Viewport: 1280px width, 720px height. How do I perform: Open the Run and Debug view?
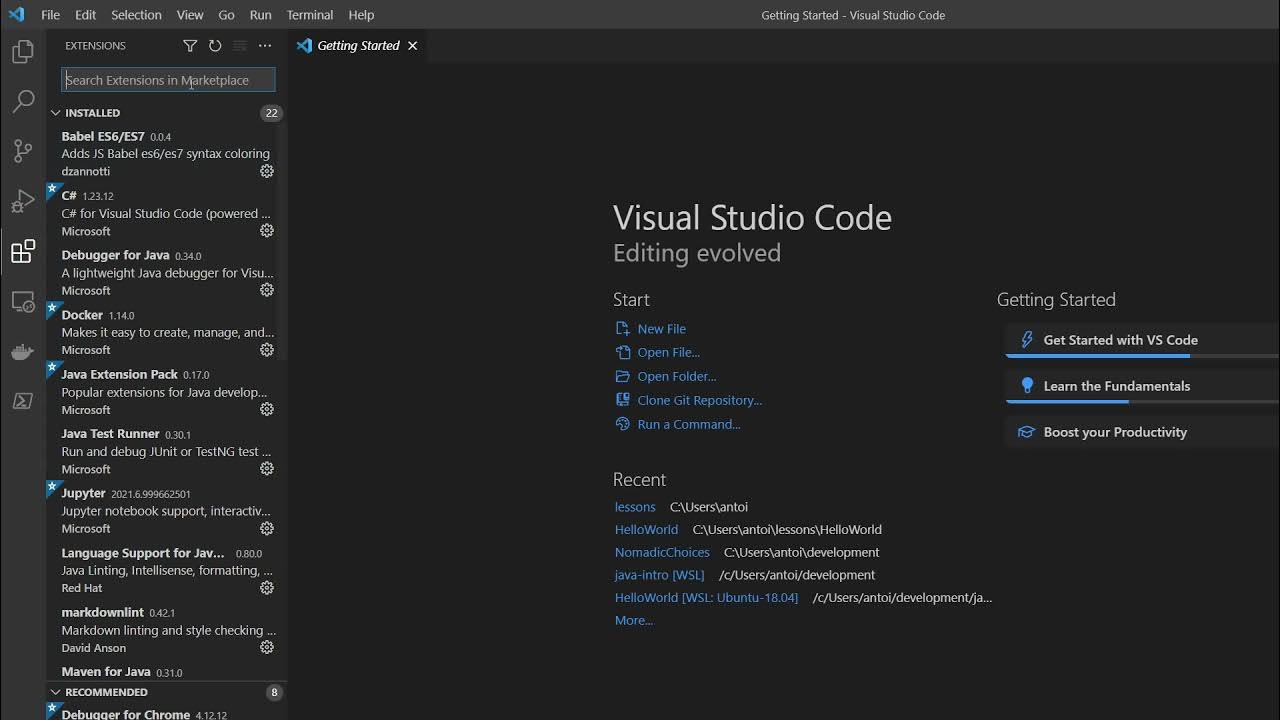click(x=23, y=201)
